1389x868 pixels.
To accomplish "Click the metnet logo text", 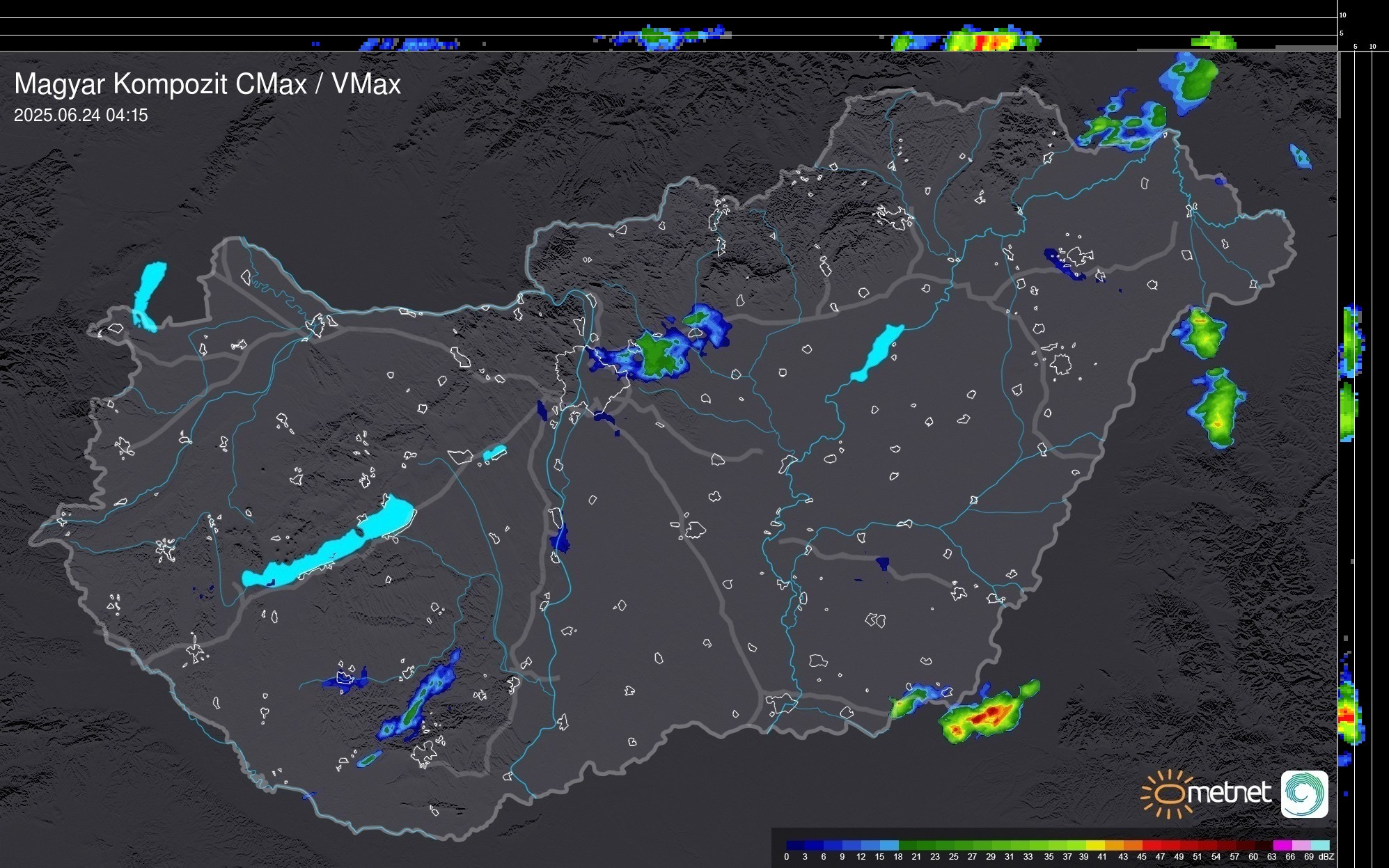I will tap(1229, 793).
